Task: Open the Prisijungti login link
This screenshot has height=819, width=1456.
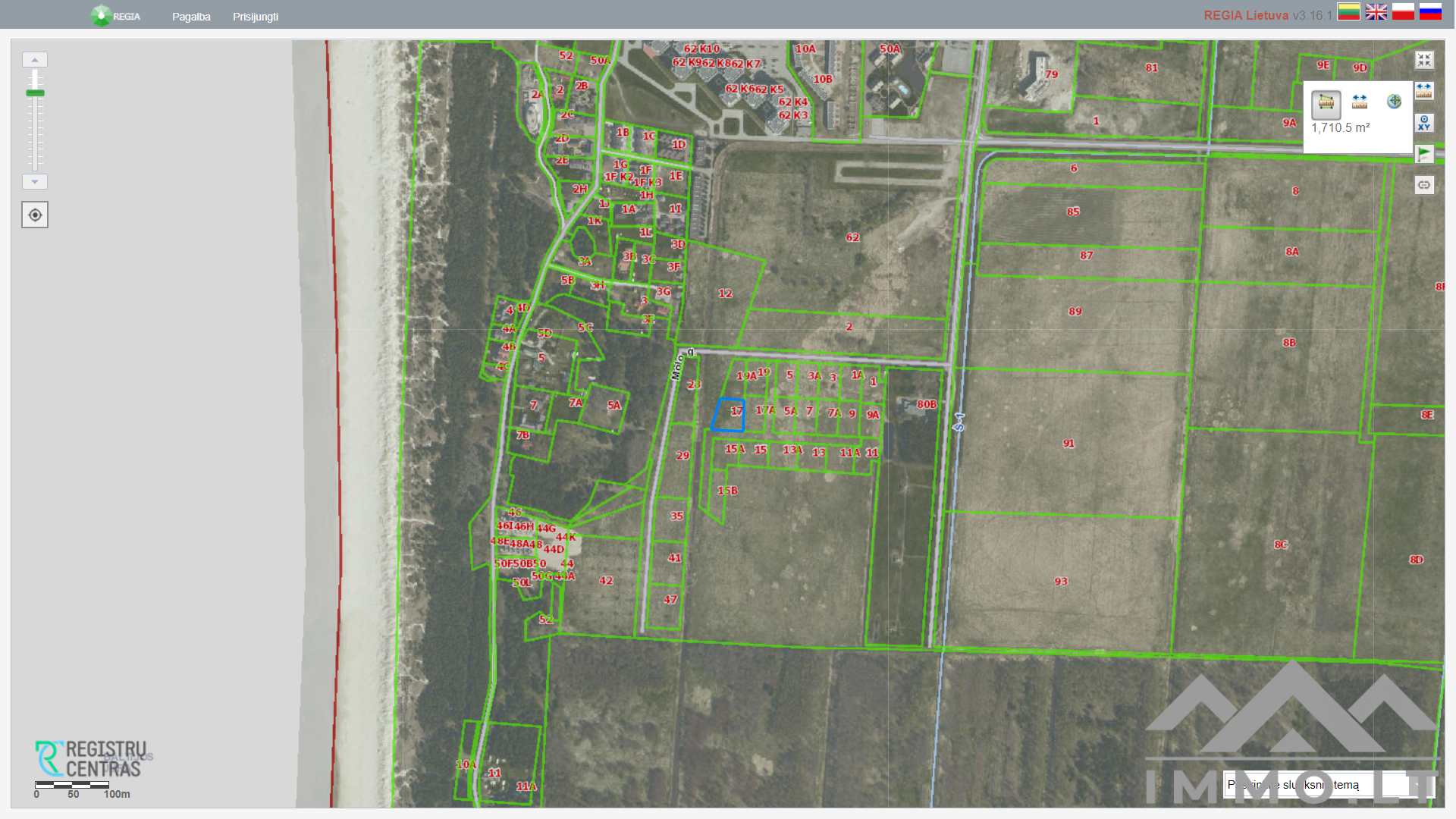Action: click(256, 17)
